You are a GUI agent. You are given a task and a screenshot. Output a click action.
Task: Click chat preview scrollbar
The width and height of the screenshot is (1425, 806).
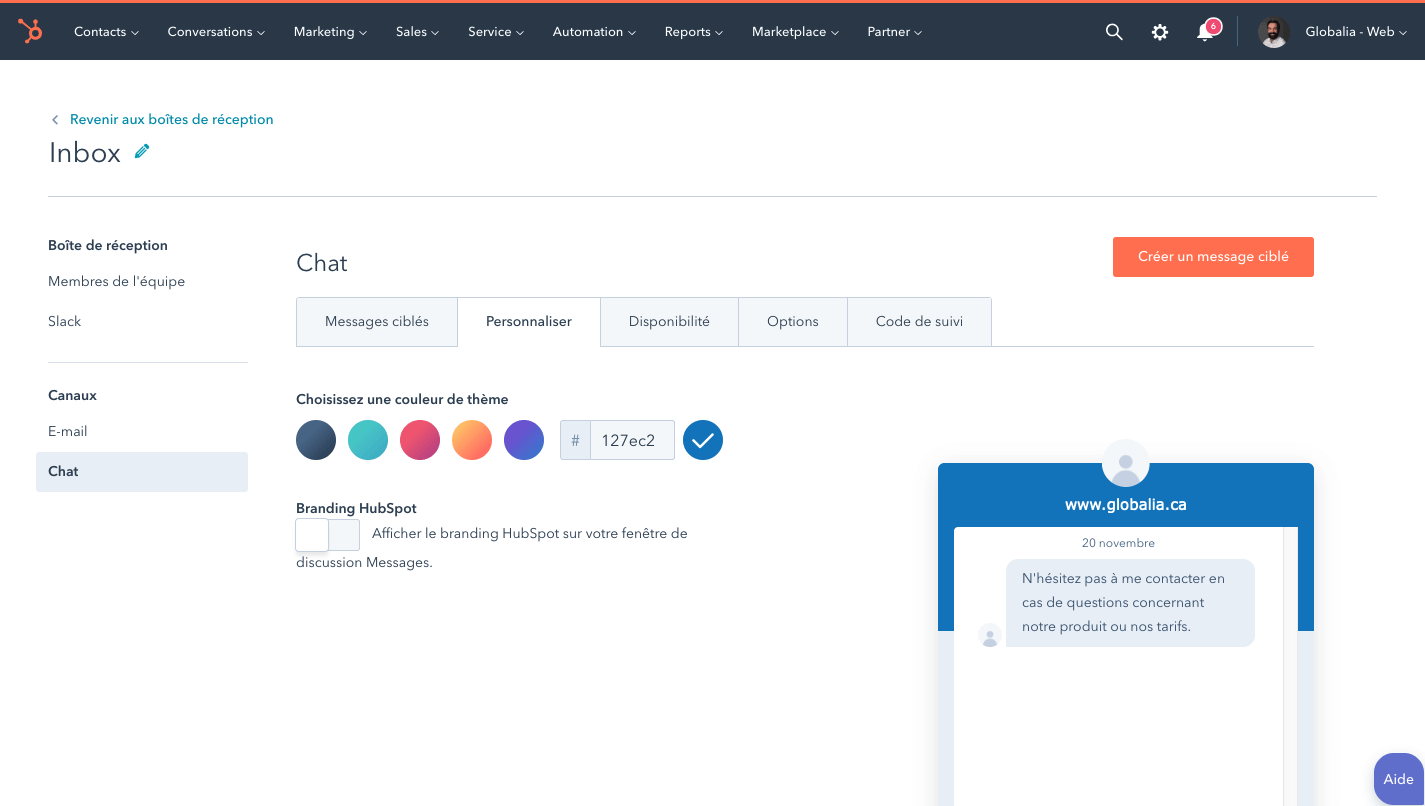(1290, 666)
